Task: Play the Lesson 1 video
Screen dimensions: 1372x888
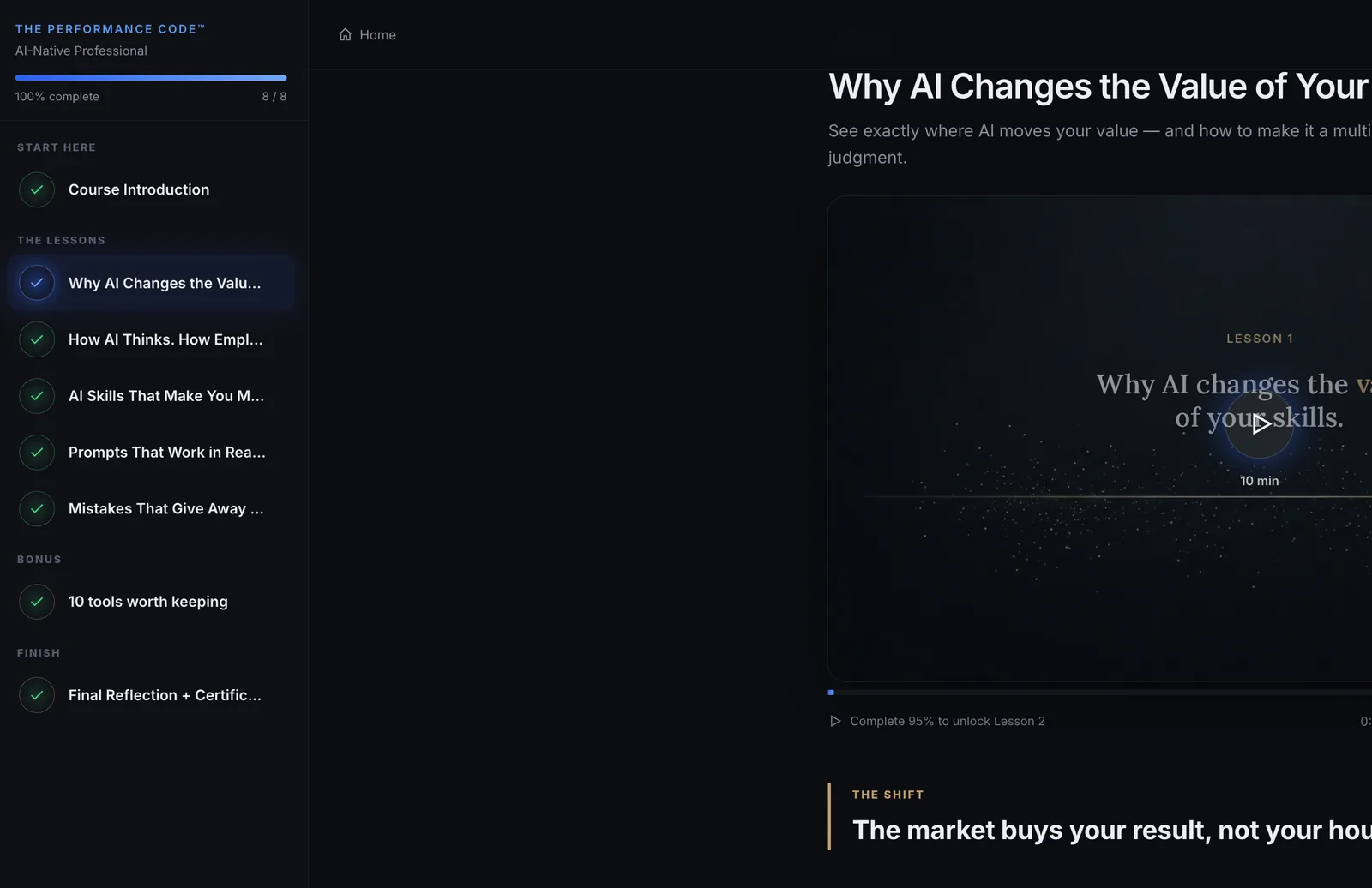Action: pos(1259,423)
